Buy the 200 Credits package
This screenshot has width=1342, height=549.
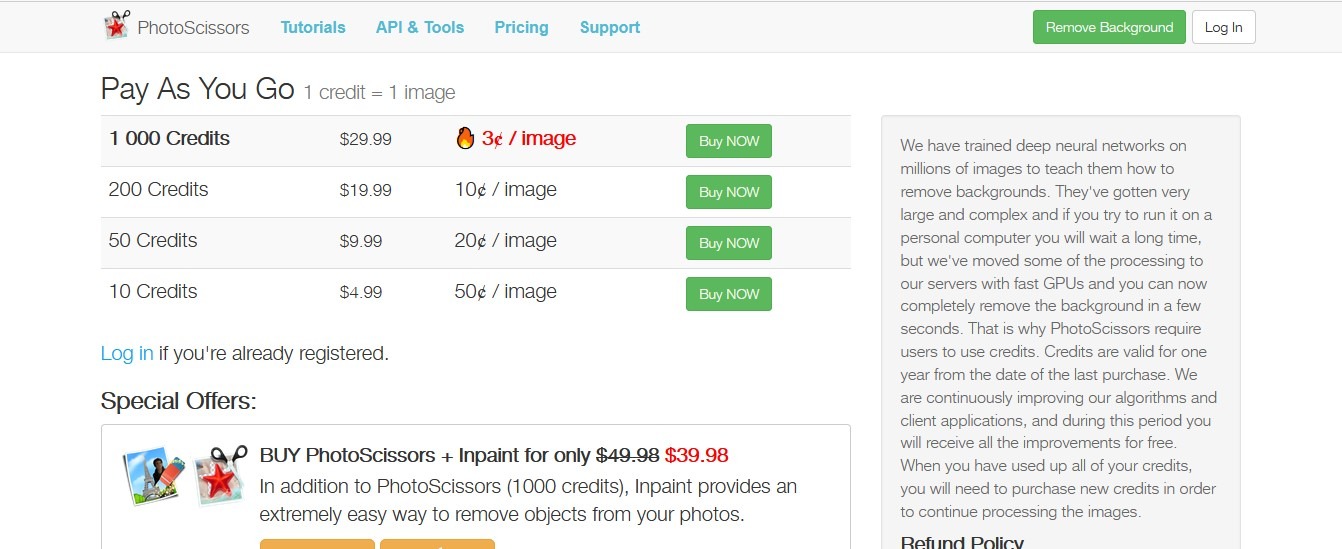pos(729,192)
